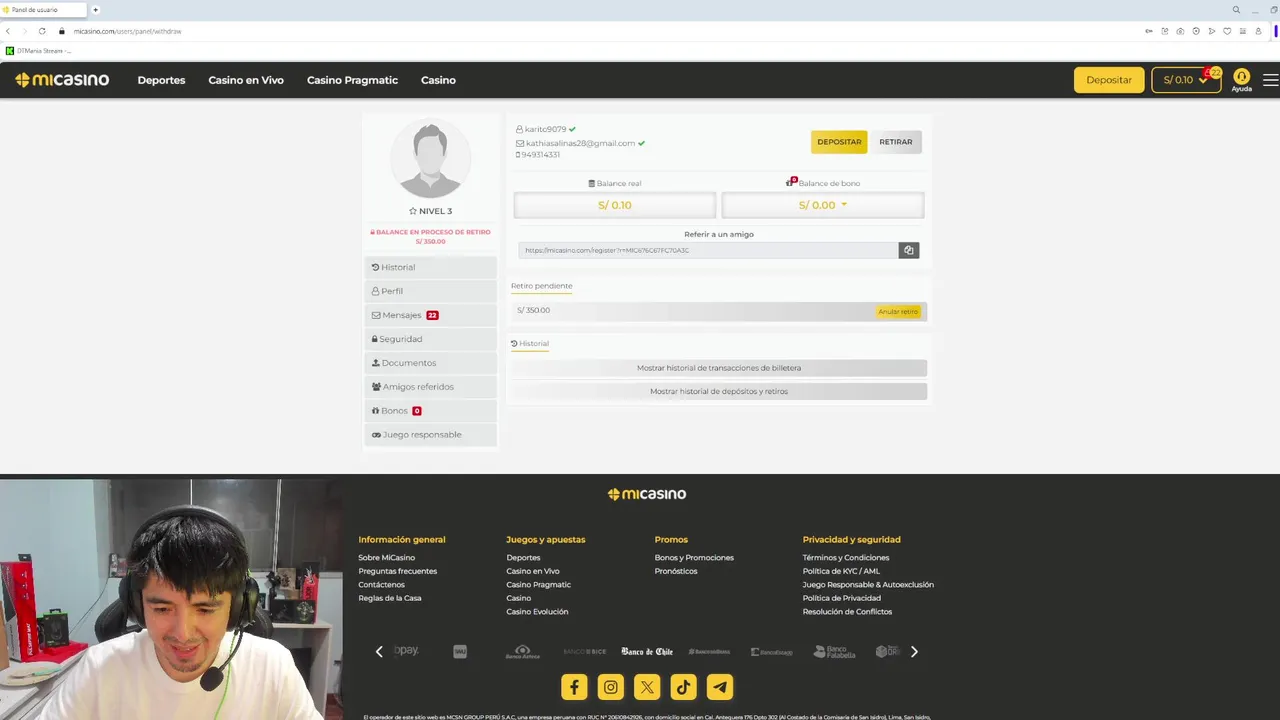The height and width of the screenshot is (720, 1280).
Task: Click the browser search tabs magnifier icon
Action: pos(1236,10)
